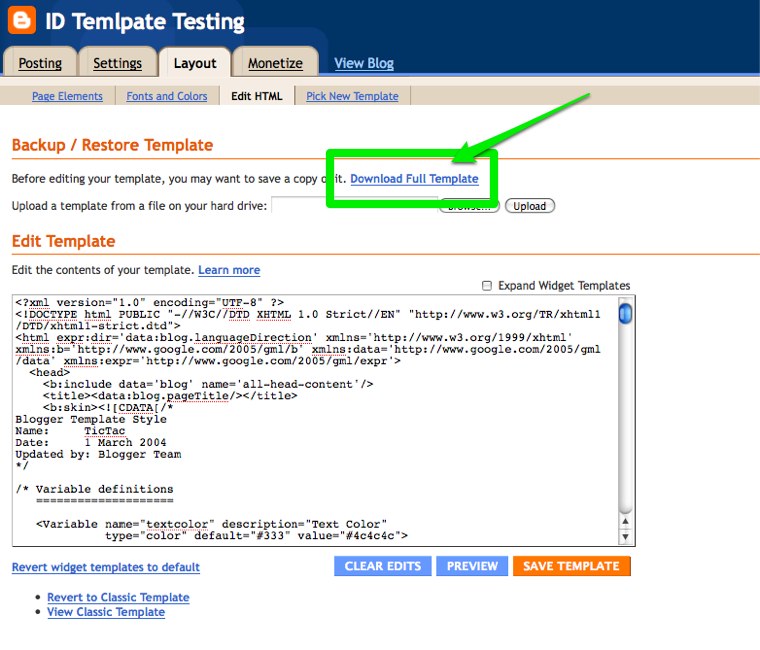Enable the Expand Widget Templates checkbox

point(487,286)
